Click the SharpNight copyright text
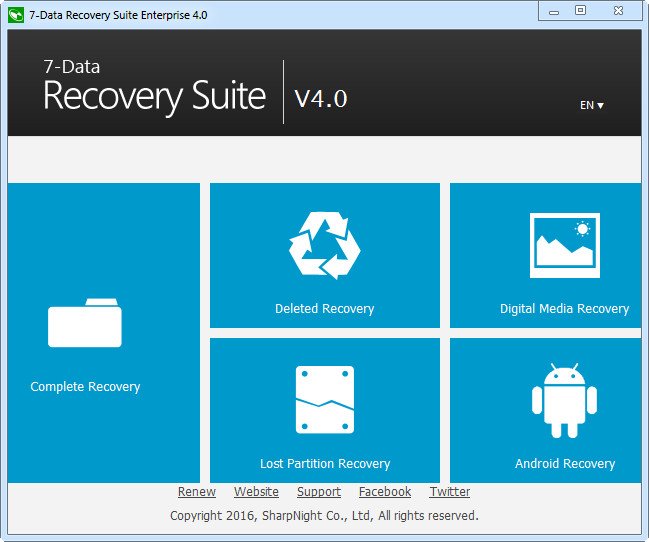Image resolution: width=649 pixels, height=542 pixels. tap(324, 516)
